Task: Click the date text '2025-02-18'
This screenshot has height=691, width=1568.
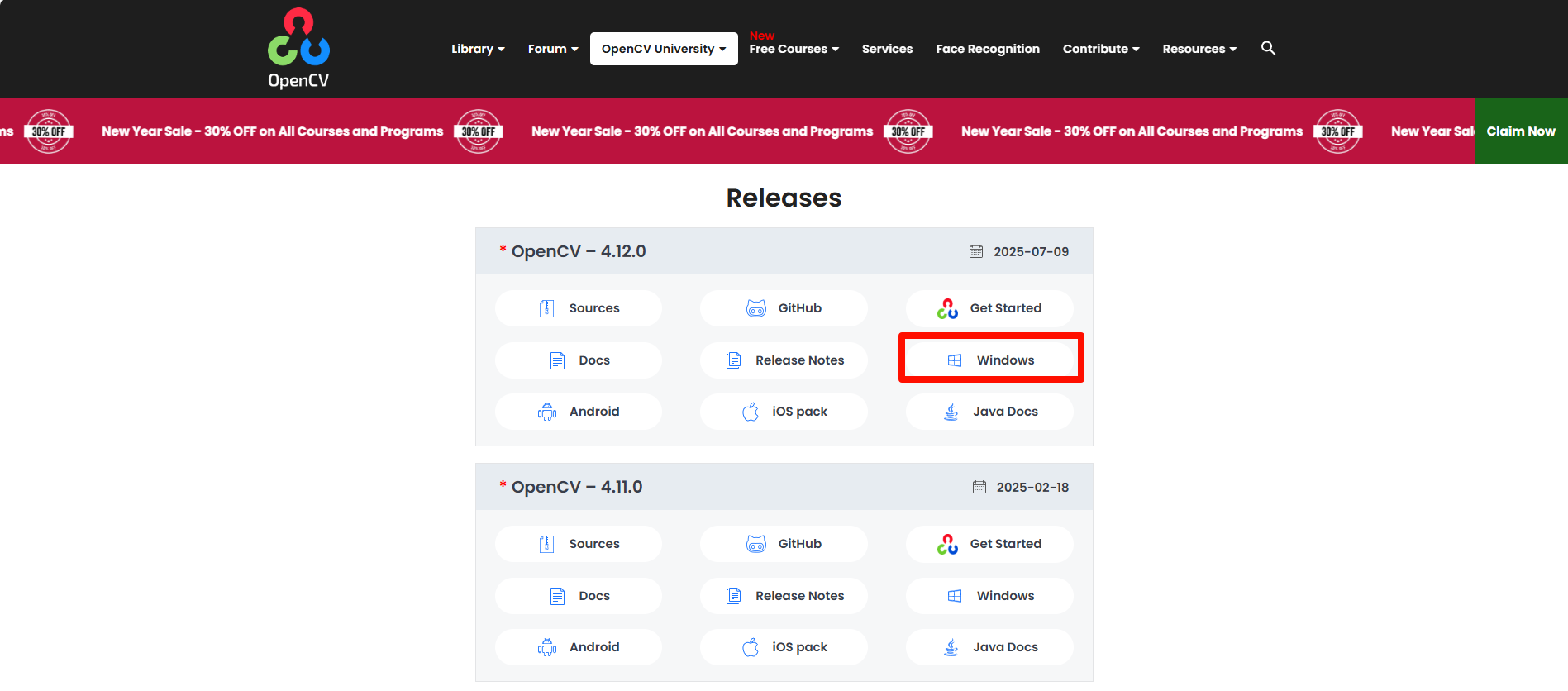Action: tap(1033, 487)
